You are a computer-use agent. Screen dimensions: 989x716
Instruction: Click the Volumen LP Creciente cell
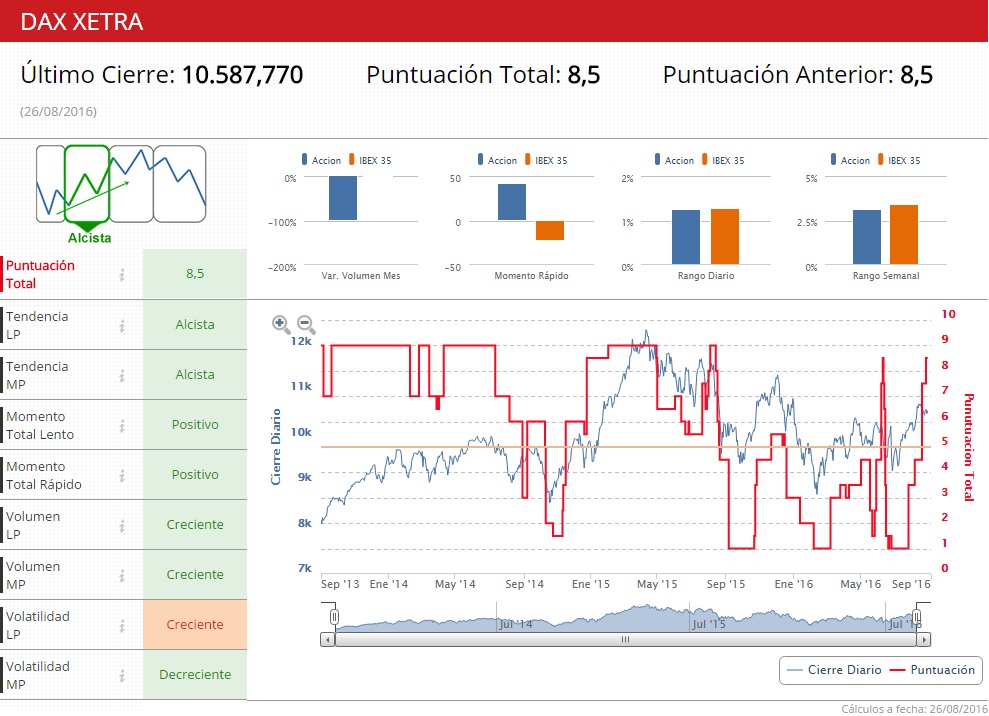(195, 525)
